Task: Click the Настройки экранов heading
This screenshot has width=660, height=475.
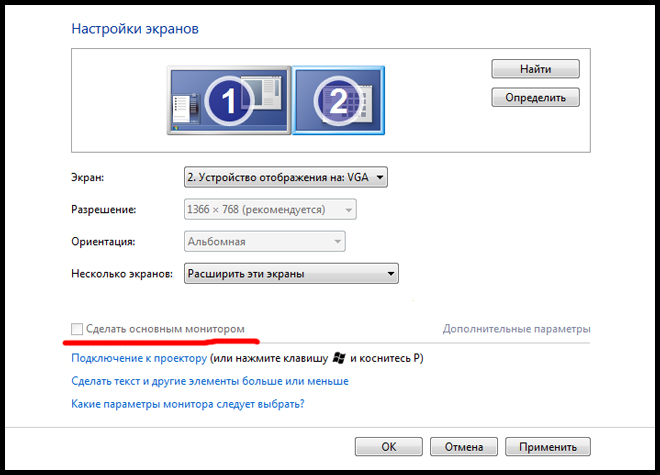Action: pos(135,29)
